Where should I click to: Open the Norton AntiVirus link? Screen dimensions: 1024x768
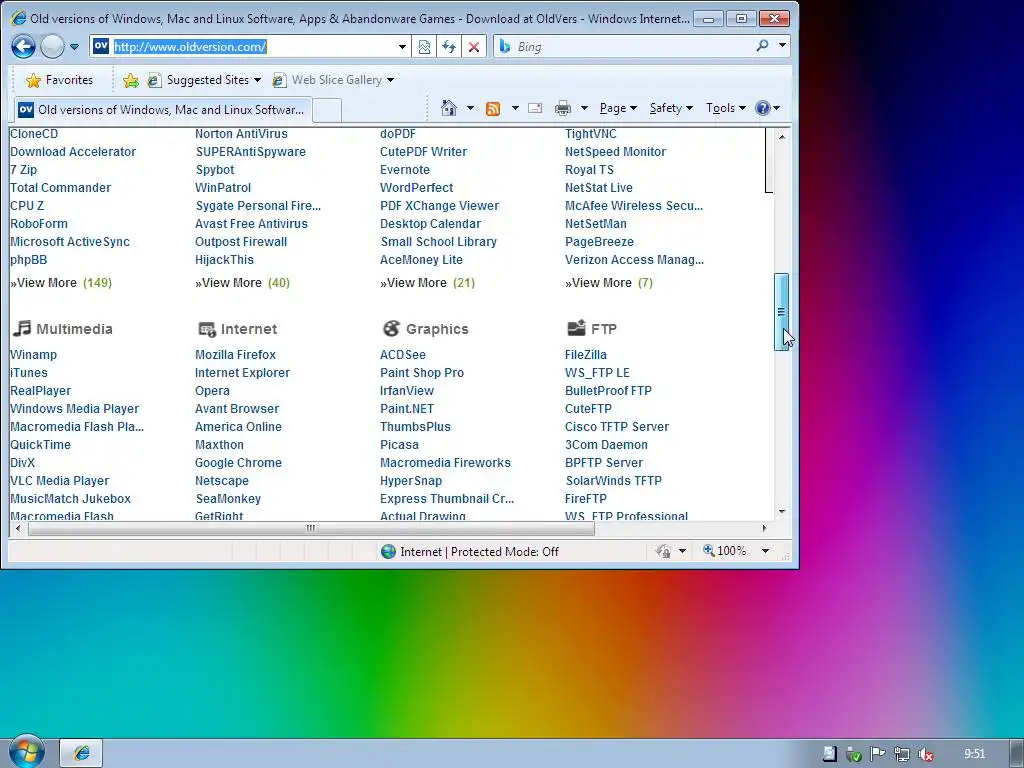[241, 134]
